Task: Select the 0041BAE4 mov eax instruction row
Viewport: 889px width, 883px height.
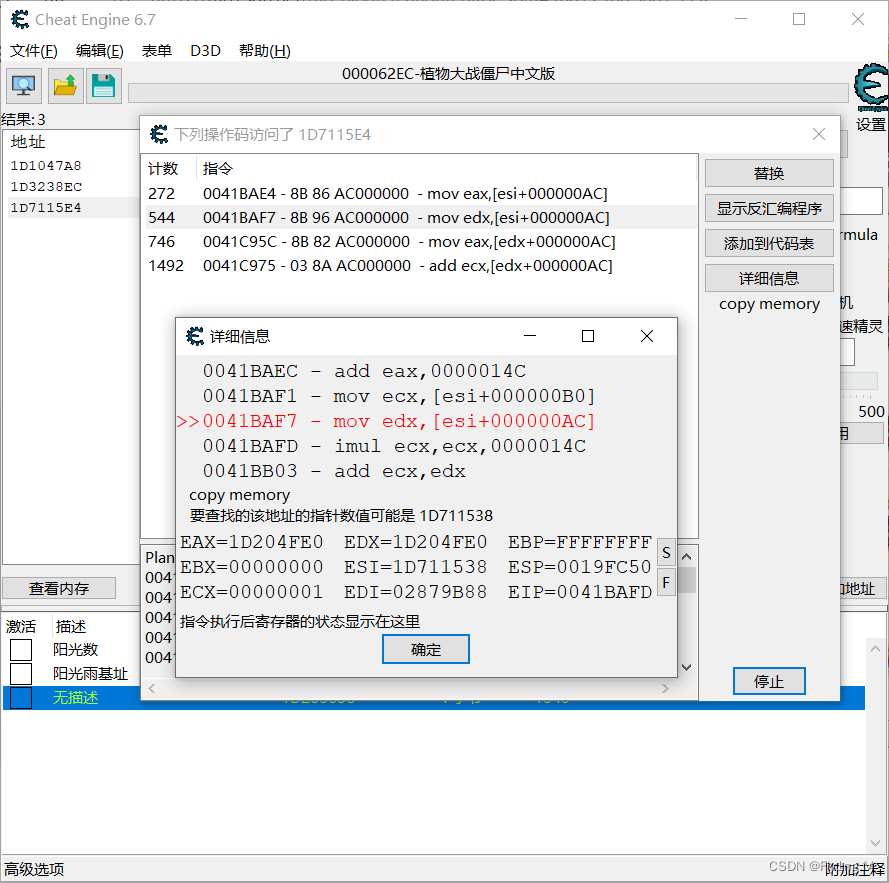Action: click(x=420, y=193)
